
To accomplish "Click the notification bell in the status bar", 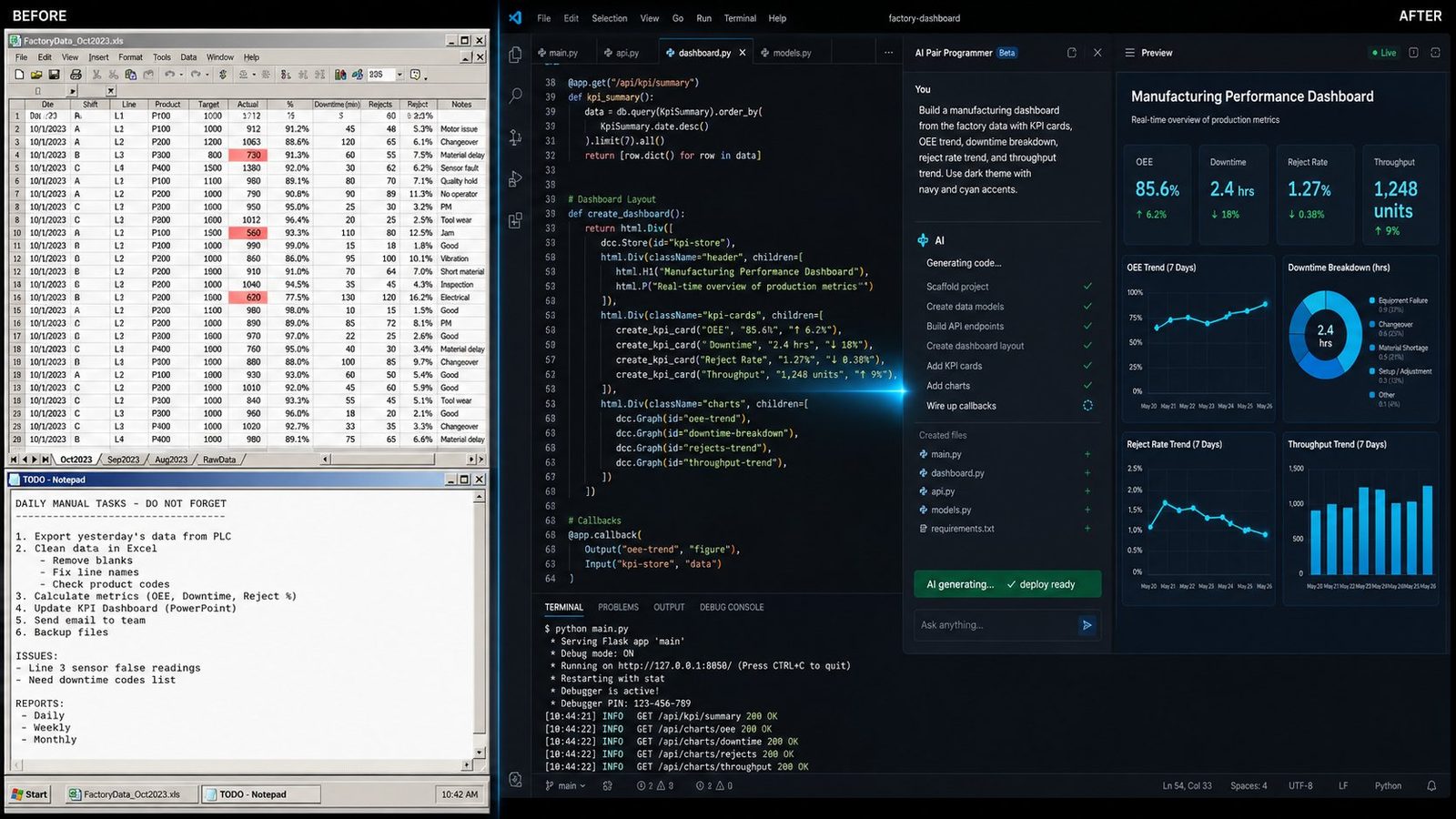I will click(1431, 785).
